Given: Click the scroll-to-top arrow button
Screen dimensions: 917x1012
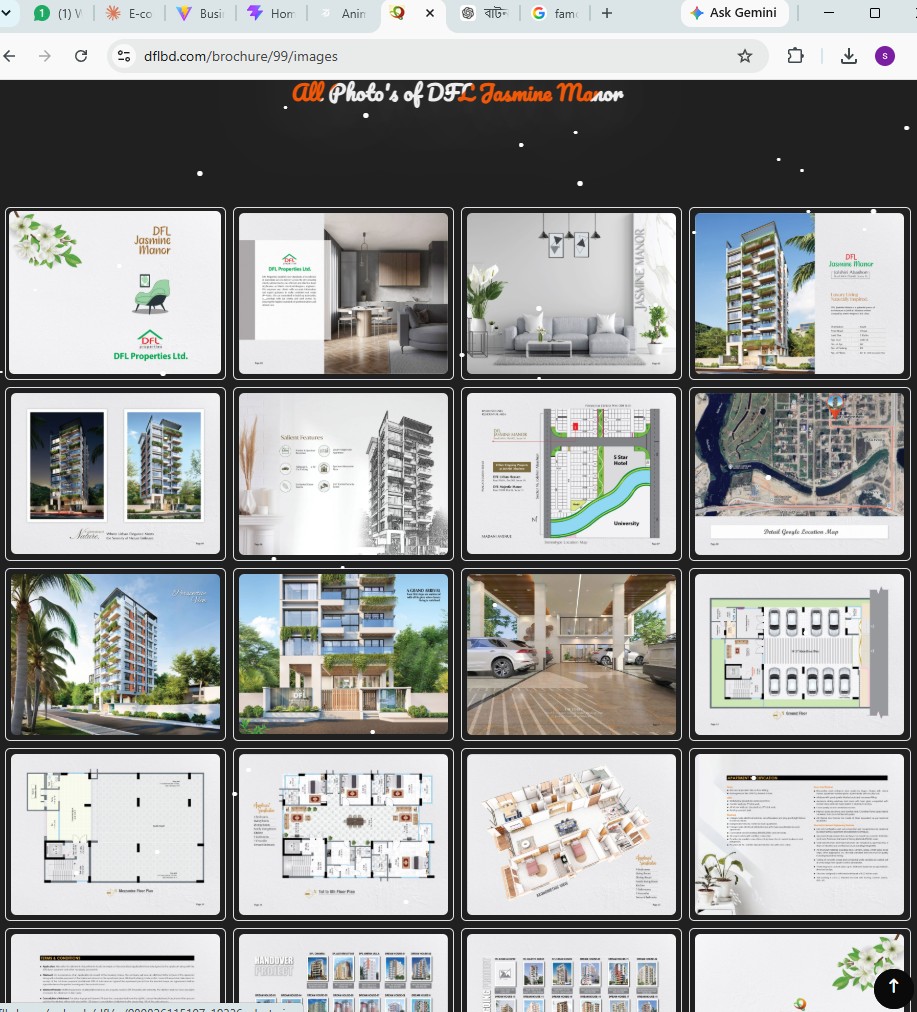Looking at the screenshot, I should (893, 986).
